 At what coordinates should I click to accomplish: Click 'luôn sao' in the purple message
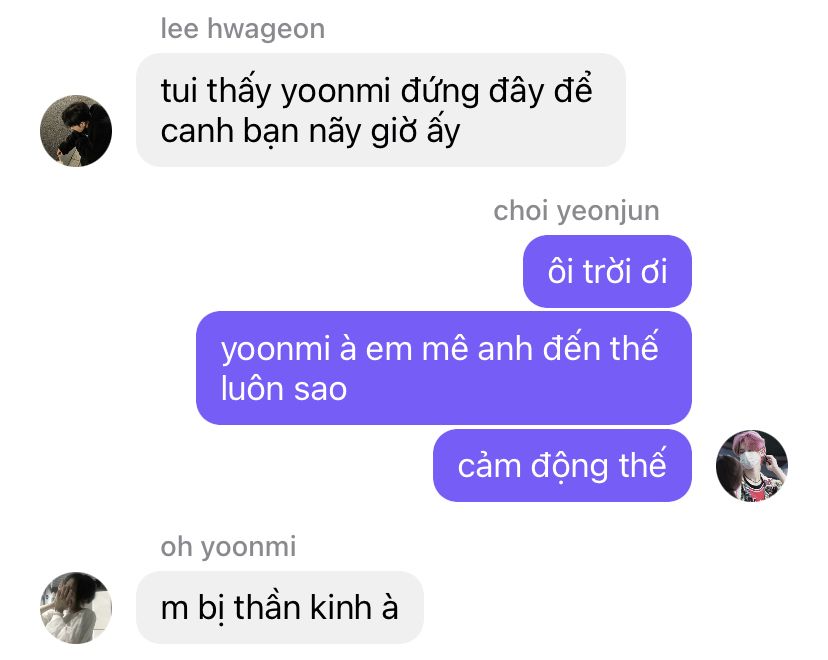click(284, 389)
